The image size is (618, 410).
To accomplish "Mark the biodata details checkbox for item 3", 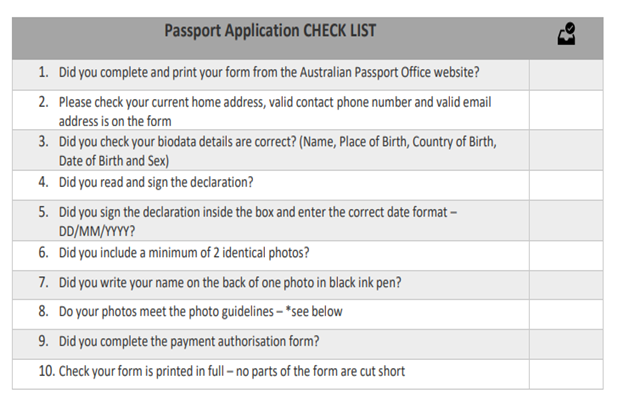I will tap(566, 150).
